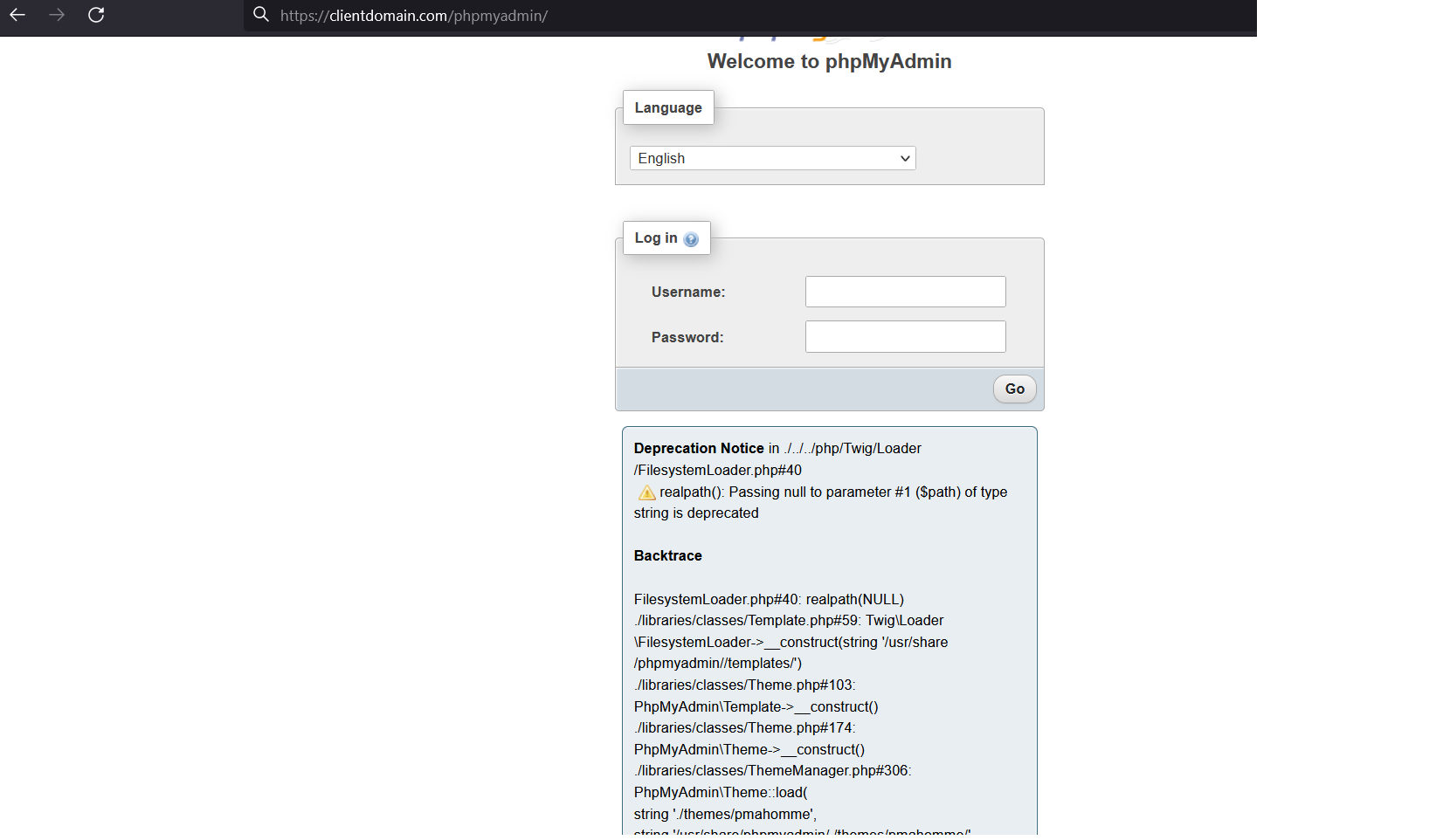Click the 'string is deprecated' message text

(696, 513)
